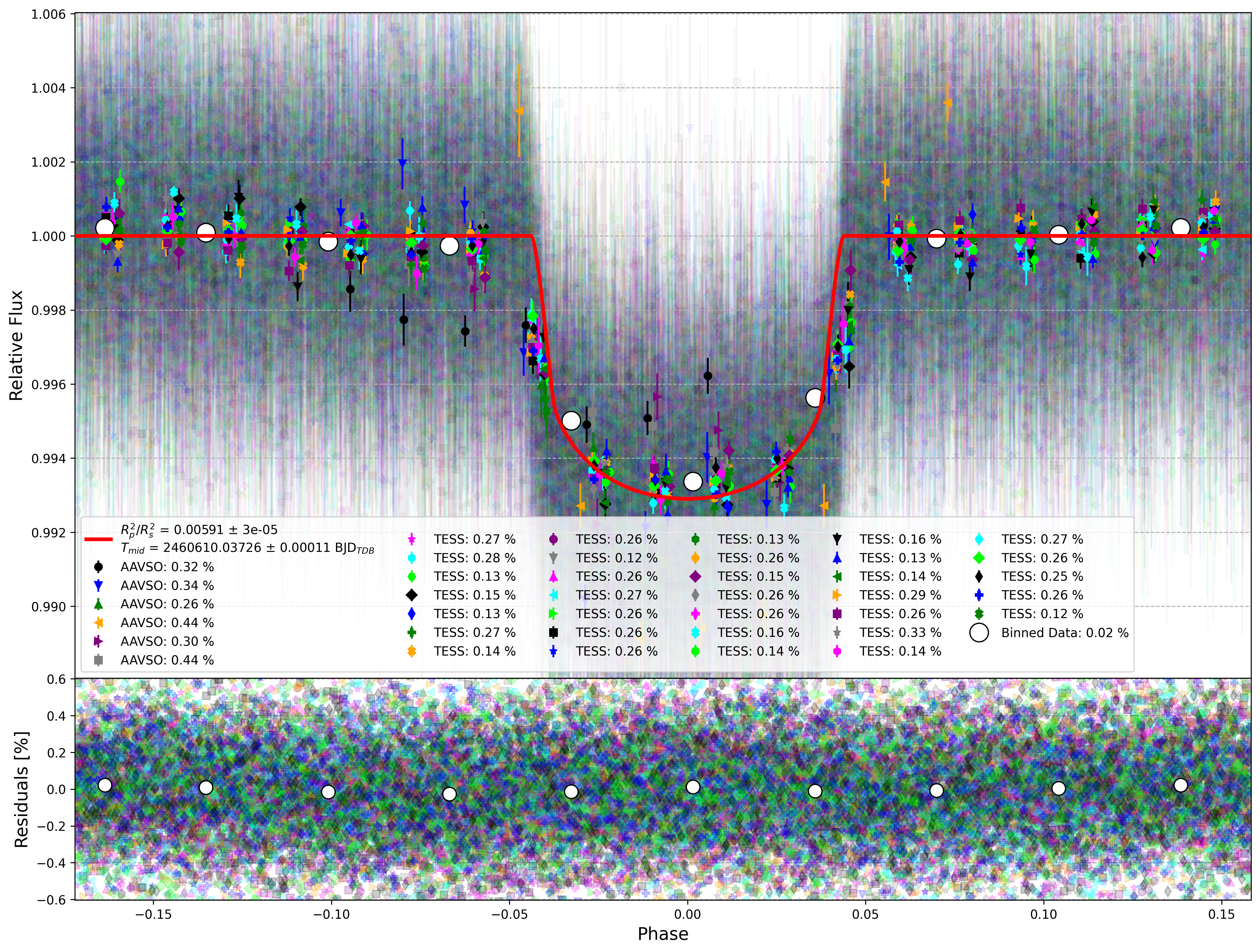
Task: Click the y-axis tick label "1.000"
Action: coord(48,236)
